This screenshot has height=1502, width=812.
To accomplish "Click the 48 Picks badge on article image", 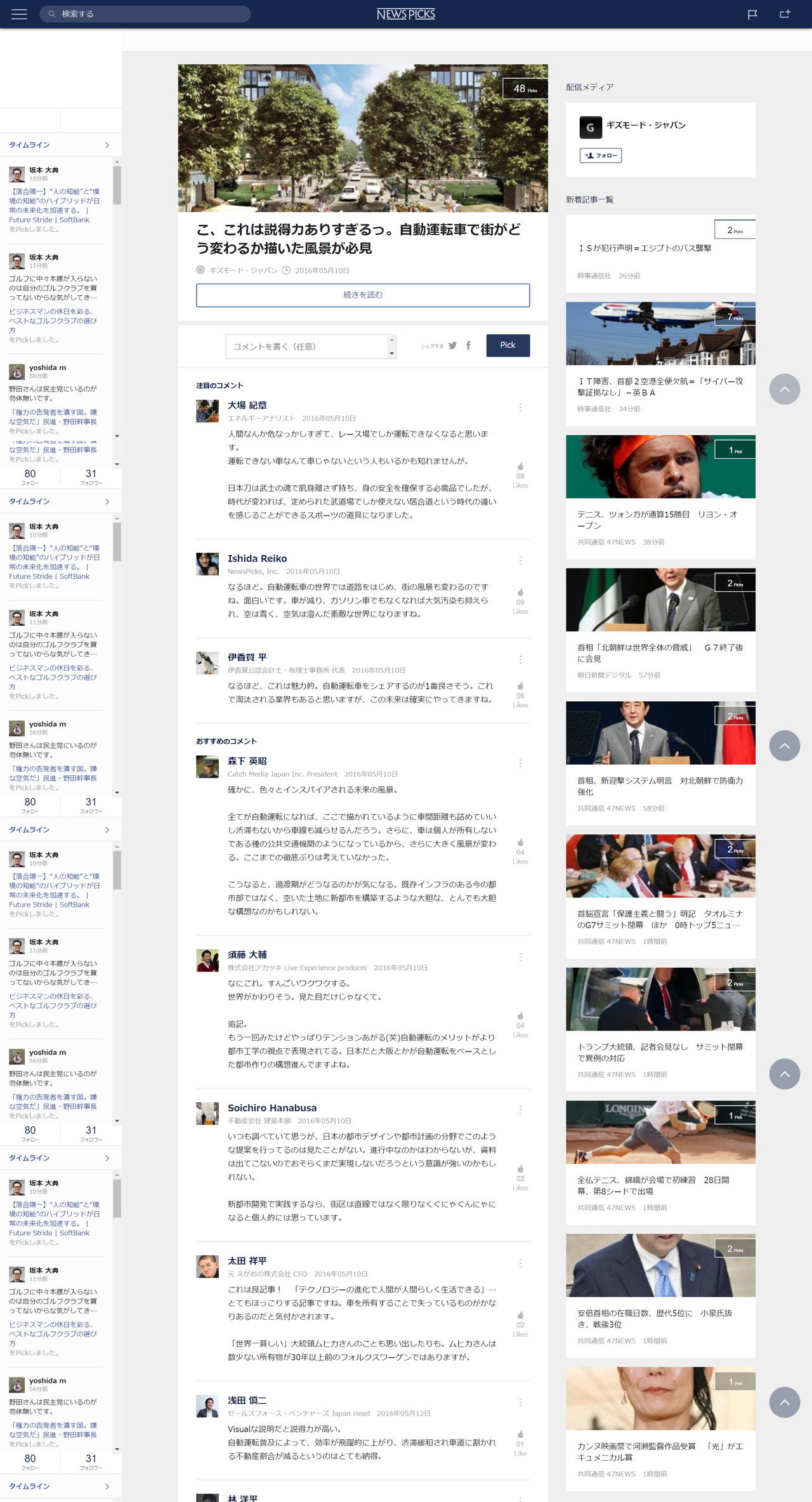I will (525, 88).
